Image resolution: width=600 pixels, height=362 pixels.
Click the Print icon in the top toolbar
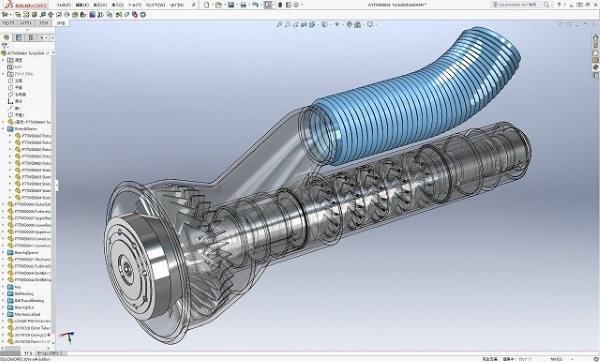click(x=243, y=5)
